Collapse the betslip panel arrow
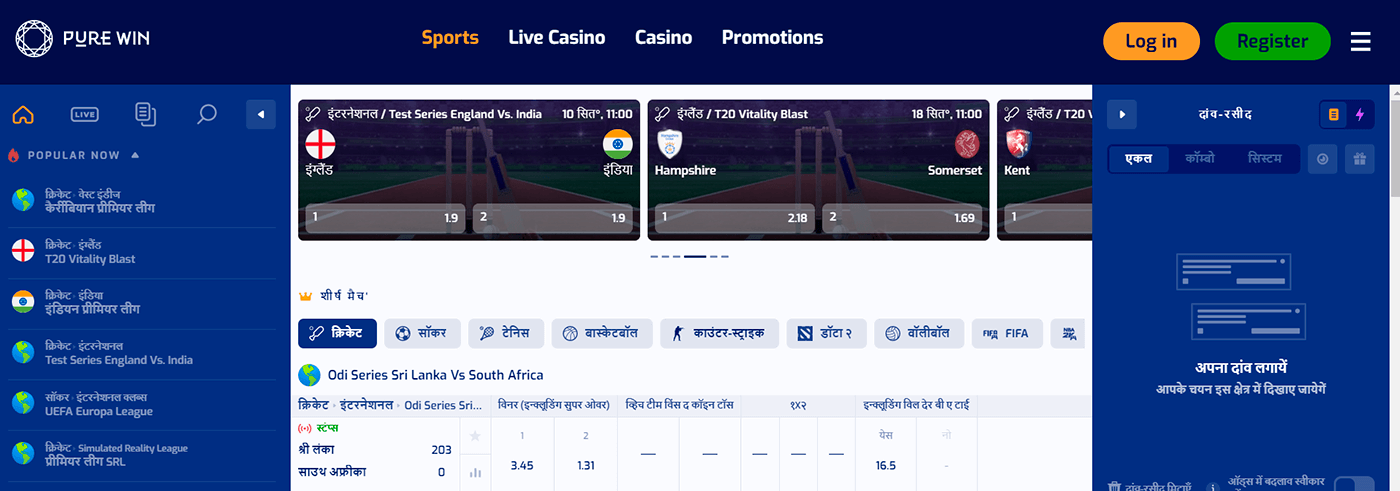This screenshot has width=1400, height=491. 1121,115
